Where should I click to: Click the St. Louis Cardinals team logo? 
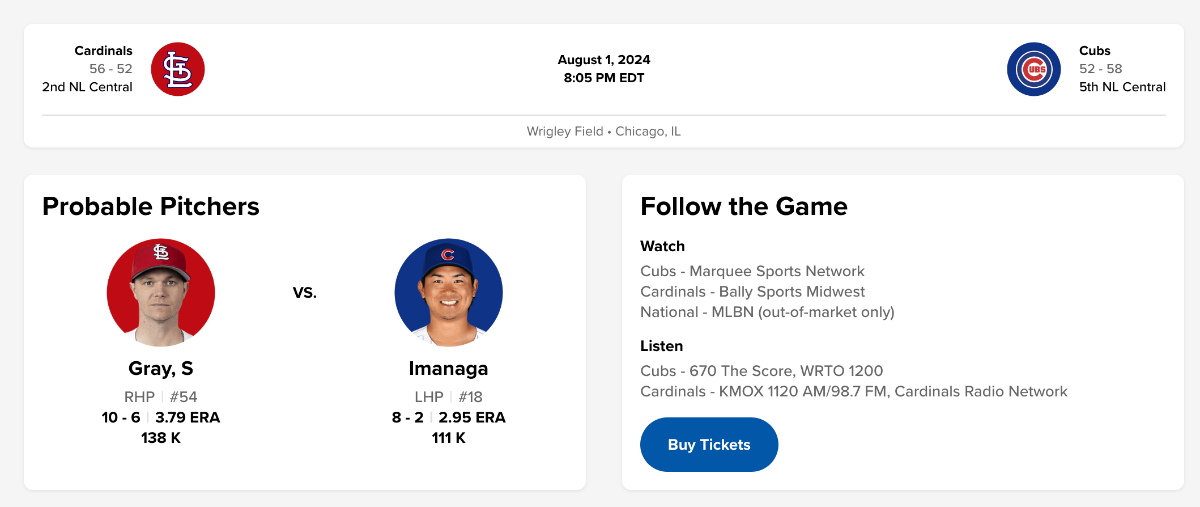pyautogui.click(x=178, y=69)
